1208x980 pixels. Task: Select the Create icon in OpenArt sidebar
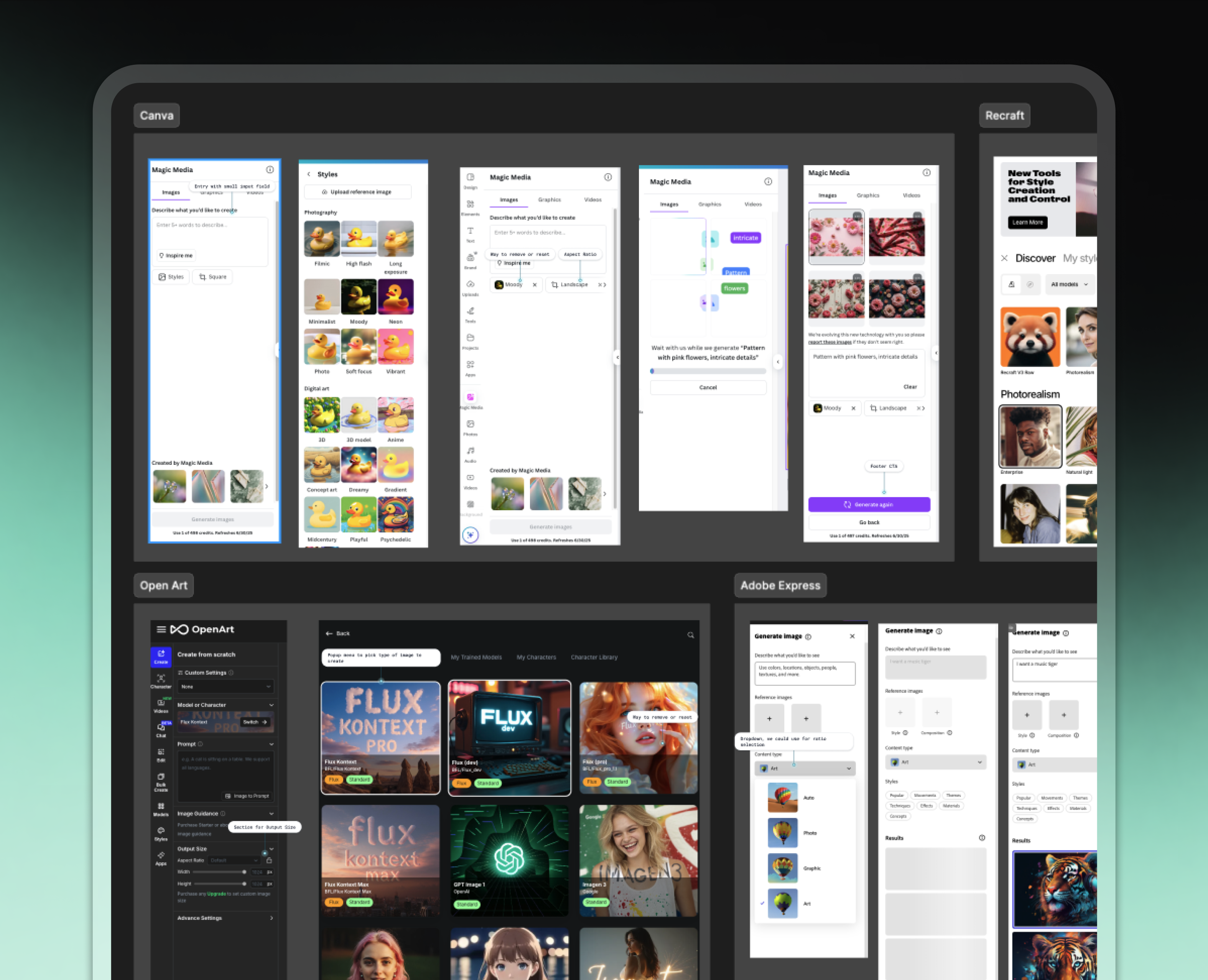(x=161, y=656)
